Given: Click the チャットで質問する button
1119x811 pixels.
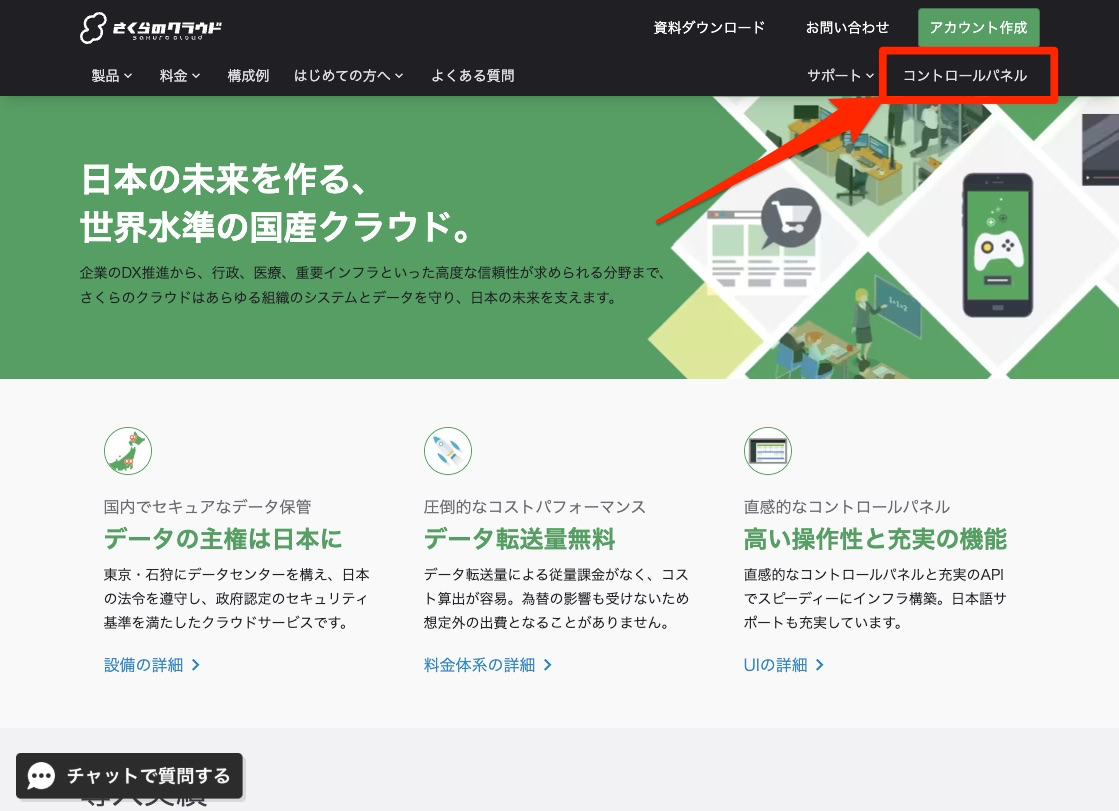Looking at the screenshot, I should click(x=129, y=776).
